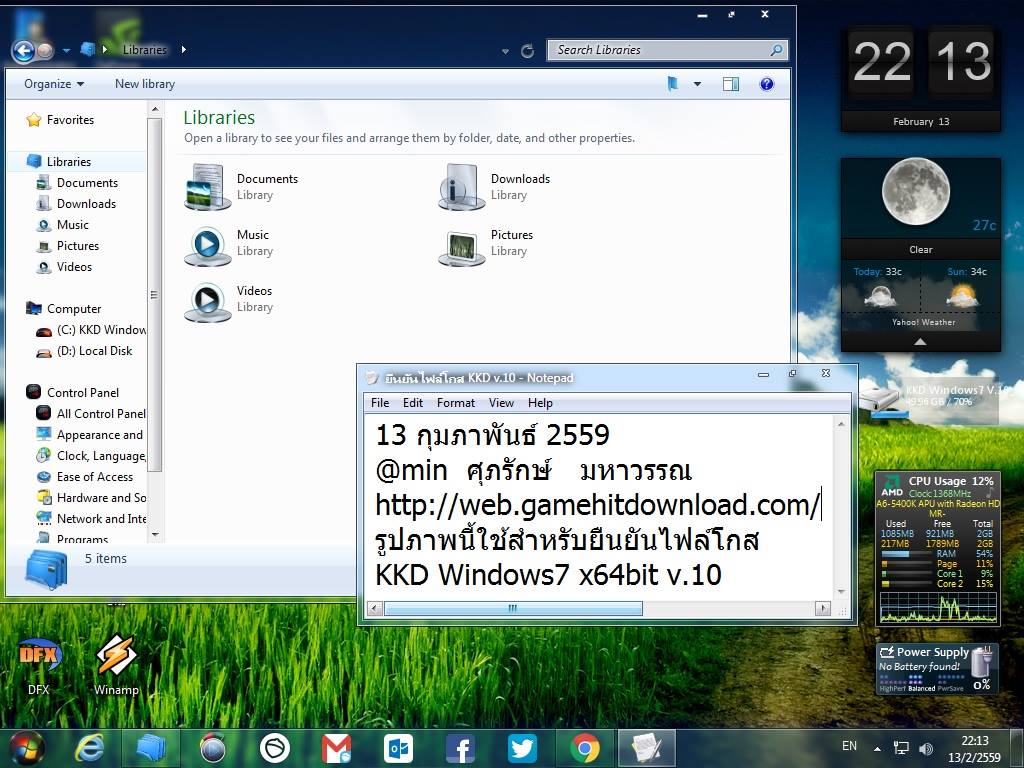Click the New library button
This screenshot has height=768, width=1024.
145,84
